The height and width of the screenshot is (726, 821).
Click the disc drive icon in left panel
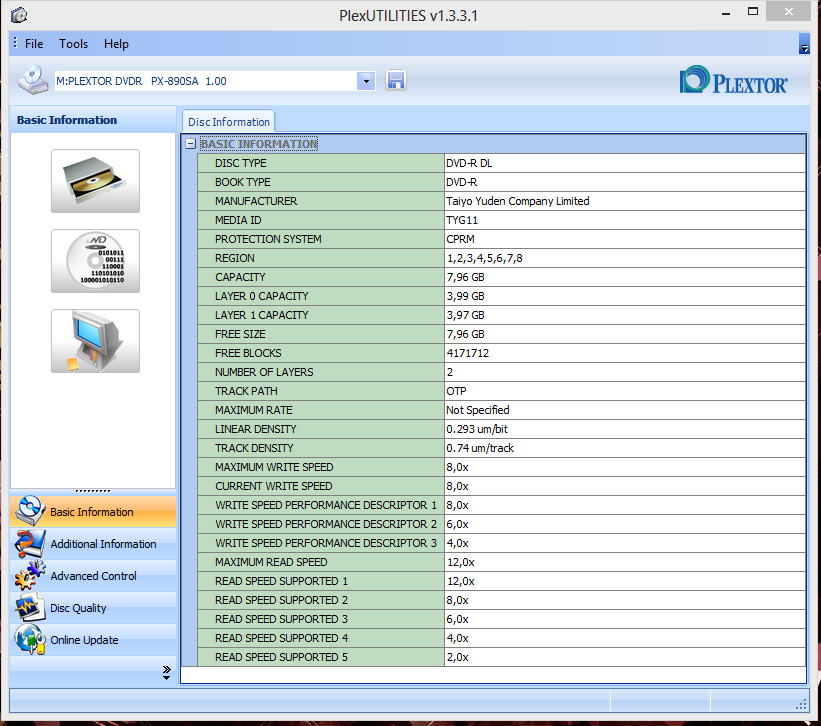pyautogui.click(x=95, y=181)
